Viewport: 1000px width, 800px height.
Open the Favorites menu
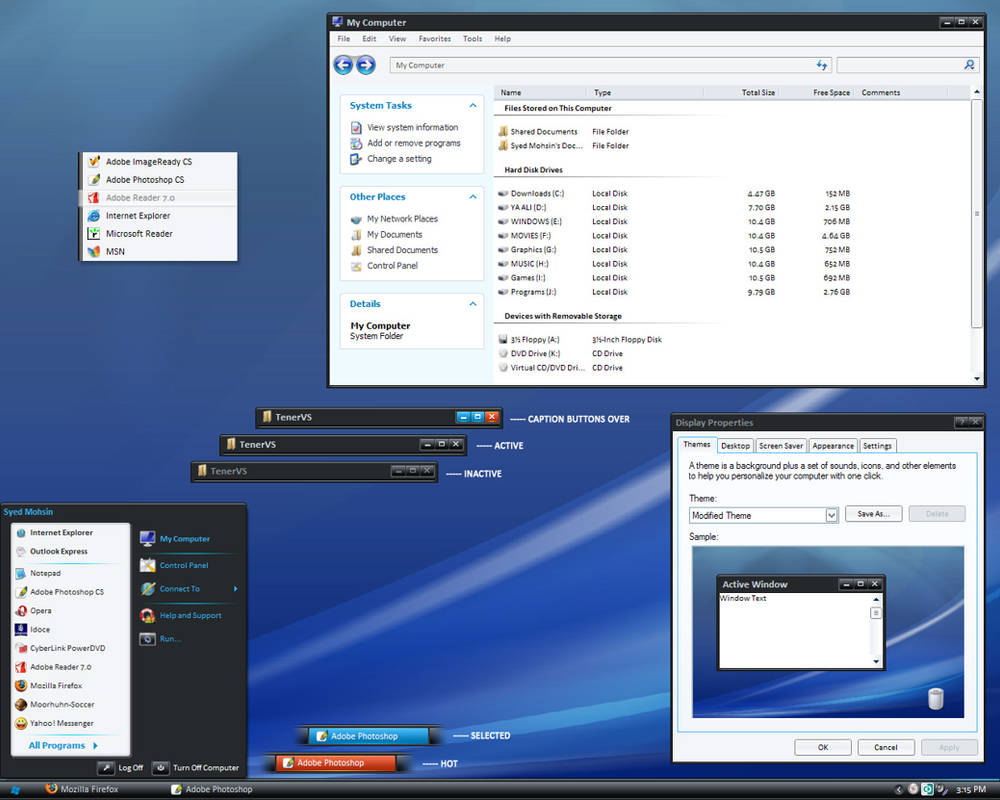click(434, 39)
